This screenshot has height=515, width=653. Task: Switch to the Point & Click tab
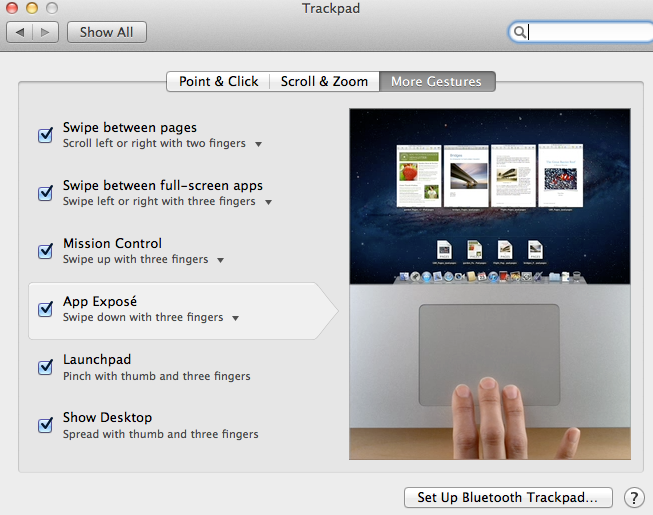point(218,81)
